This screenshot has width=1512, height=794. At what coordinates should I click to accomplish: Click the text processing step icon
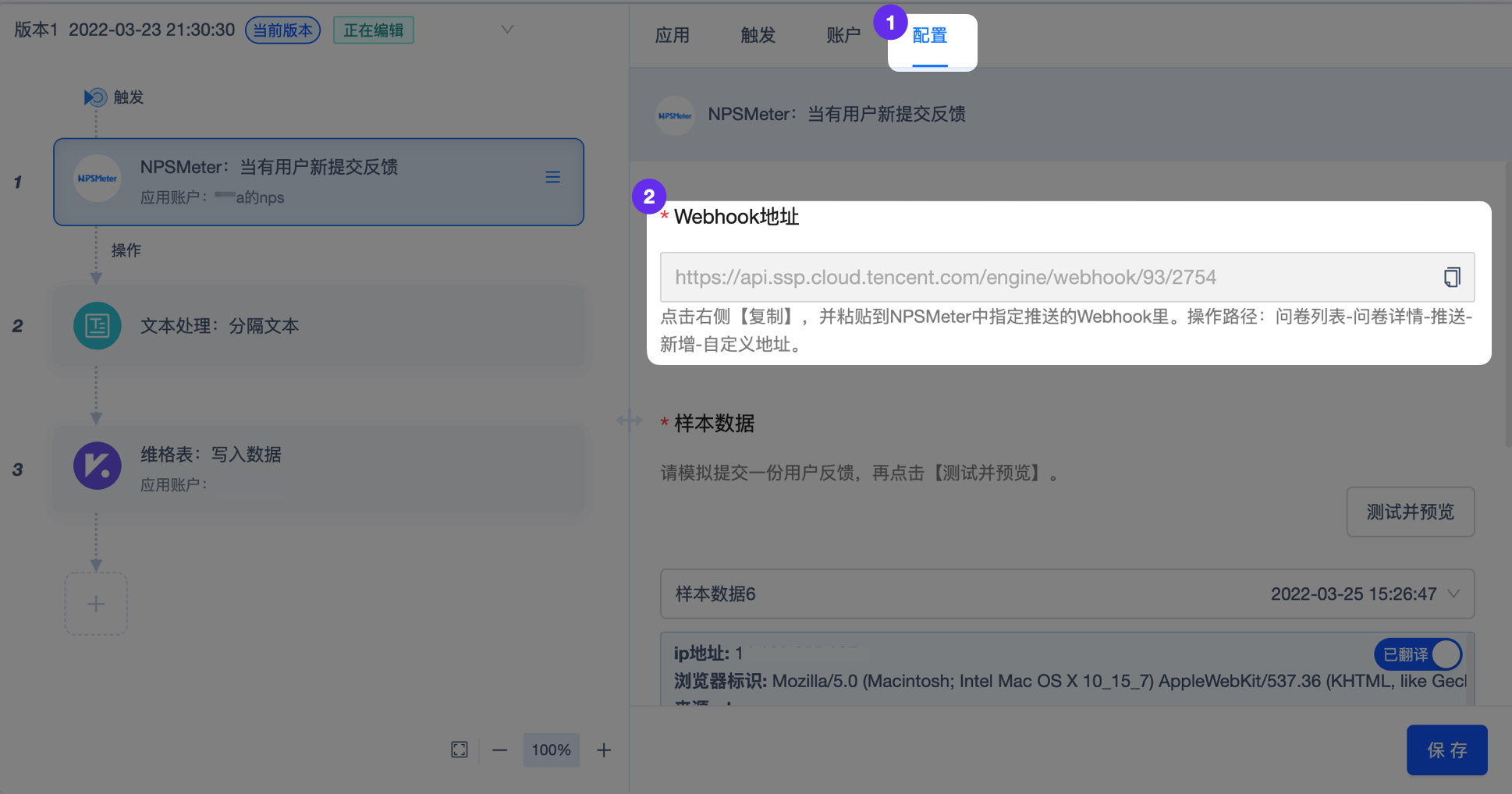(x=98, y=325)
